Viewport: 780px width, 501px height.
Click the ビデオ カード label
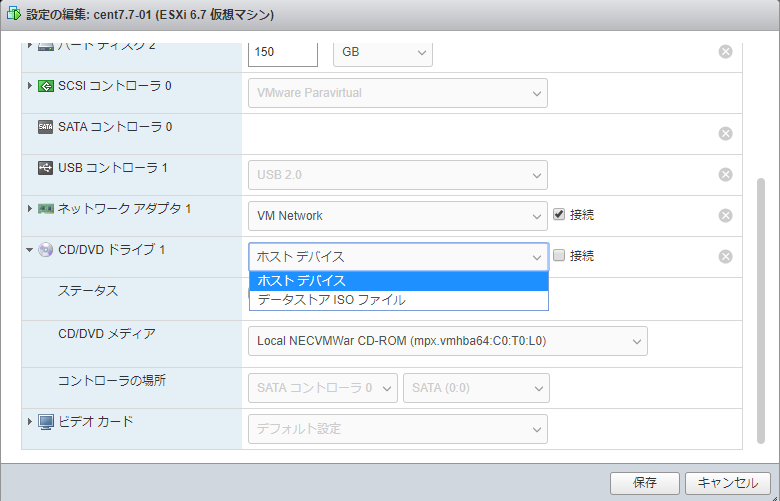click(x=96, y=422)
